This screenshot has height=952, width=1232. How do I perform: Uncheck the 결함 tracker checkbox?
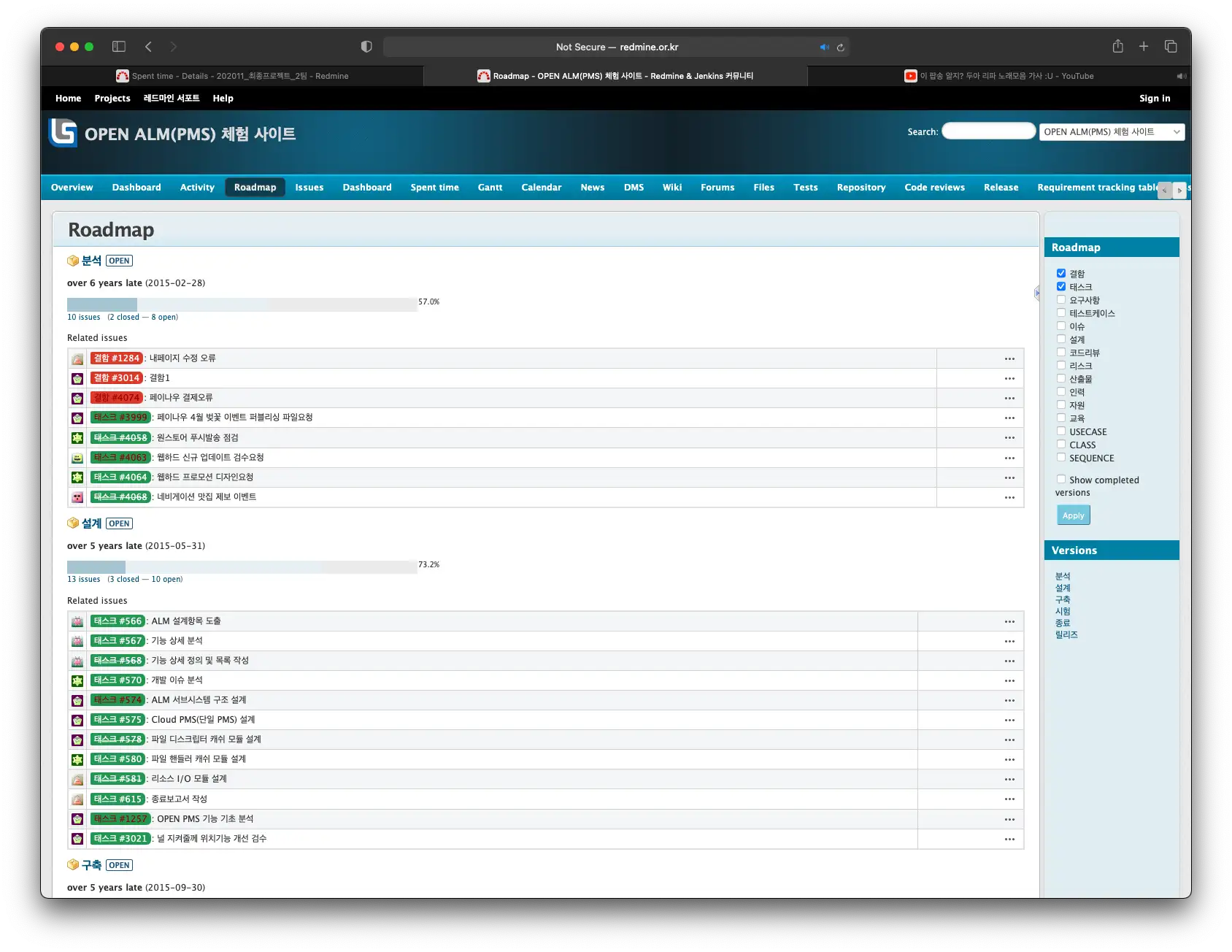[x=1061, y=273]
